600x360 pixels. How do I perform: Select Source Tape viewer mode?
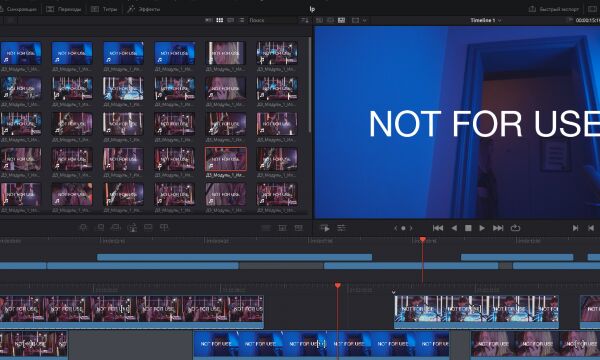pyautogui.click(x=330, y=20)
